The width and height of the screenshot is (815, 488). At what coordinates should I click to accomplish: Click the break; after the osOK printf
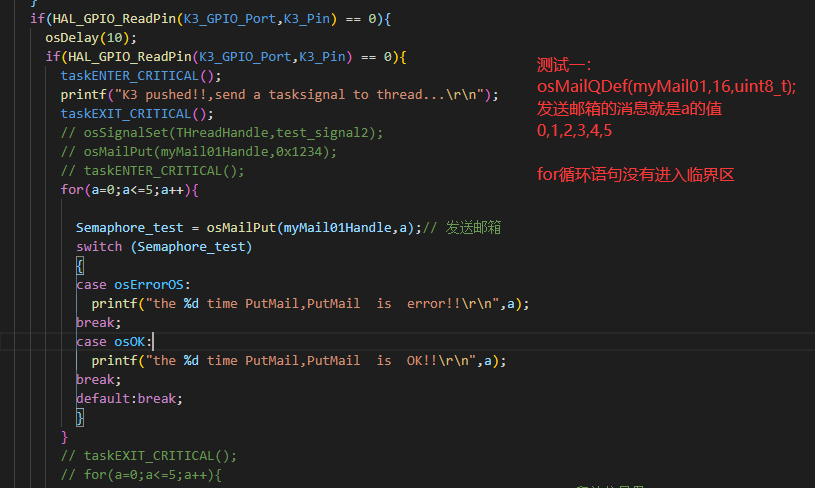coord(99,380)
